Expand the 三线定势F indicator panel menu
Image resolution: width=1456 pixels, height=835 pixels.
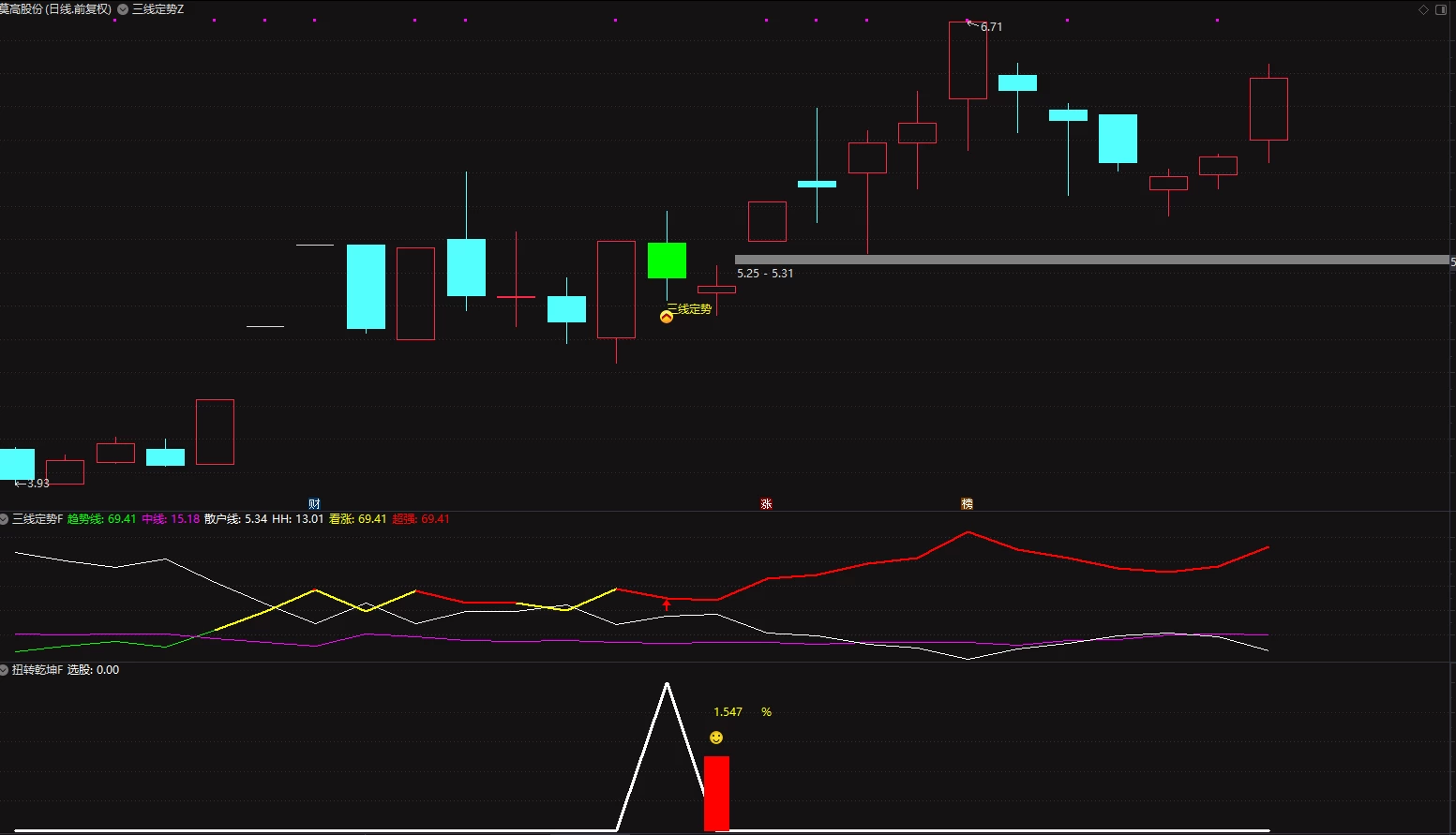[x=4, y=519]
